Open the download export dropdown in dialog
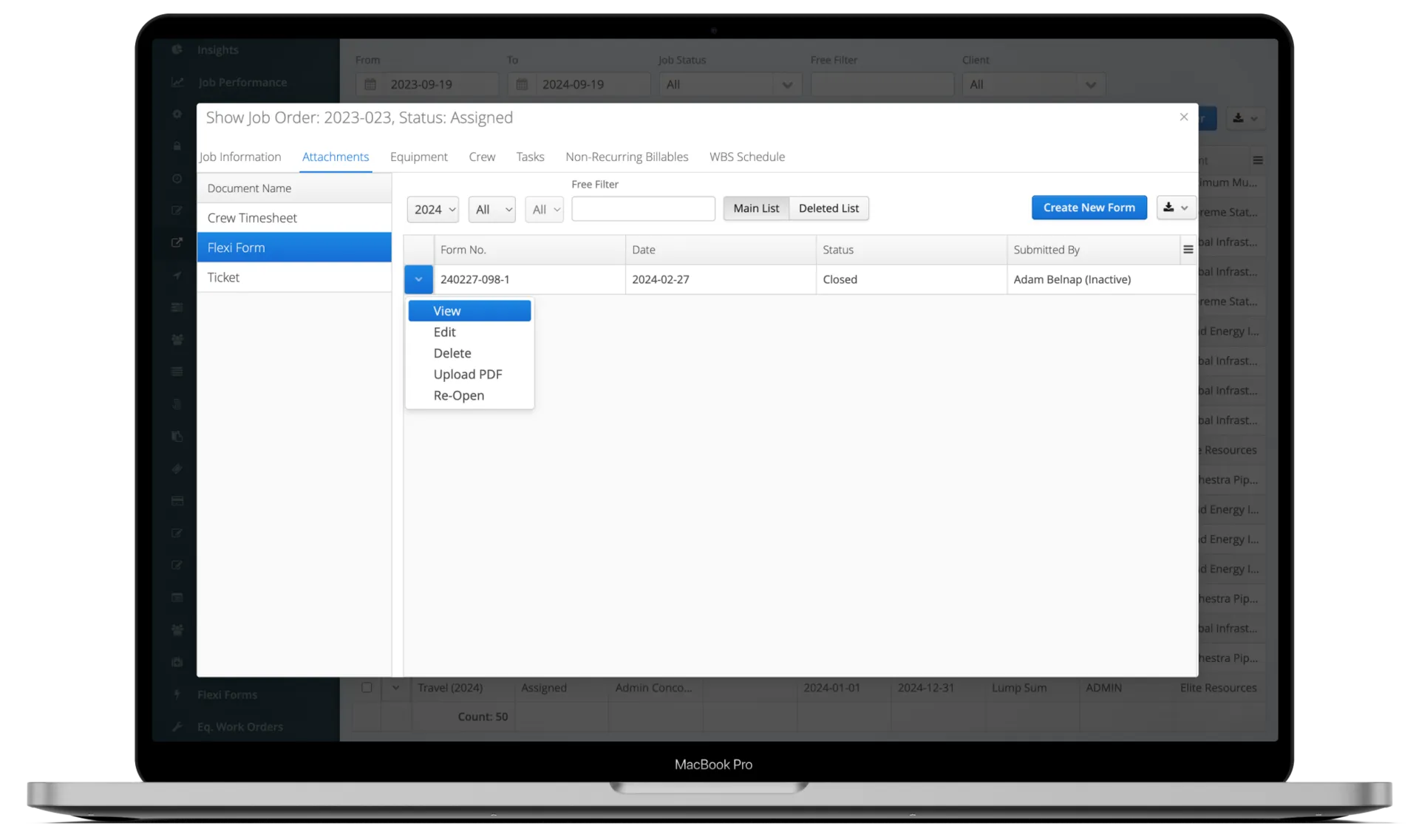The height and width of the screenshot is (840, 1419). pyautogui.click(x=1175, y=208)
